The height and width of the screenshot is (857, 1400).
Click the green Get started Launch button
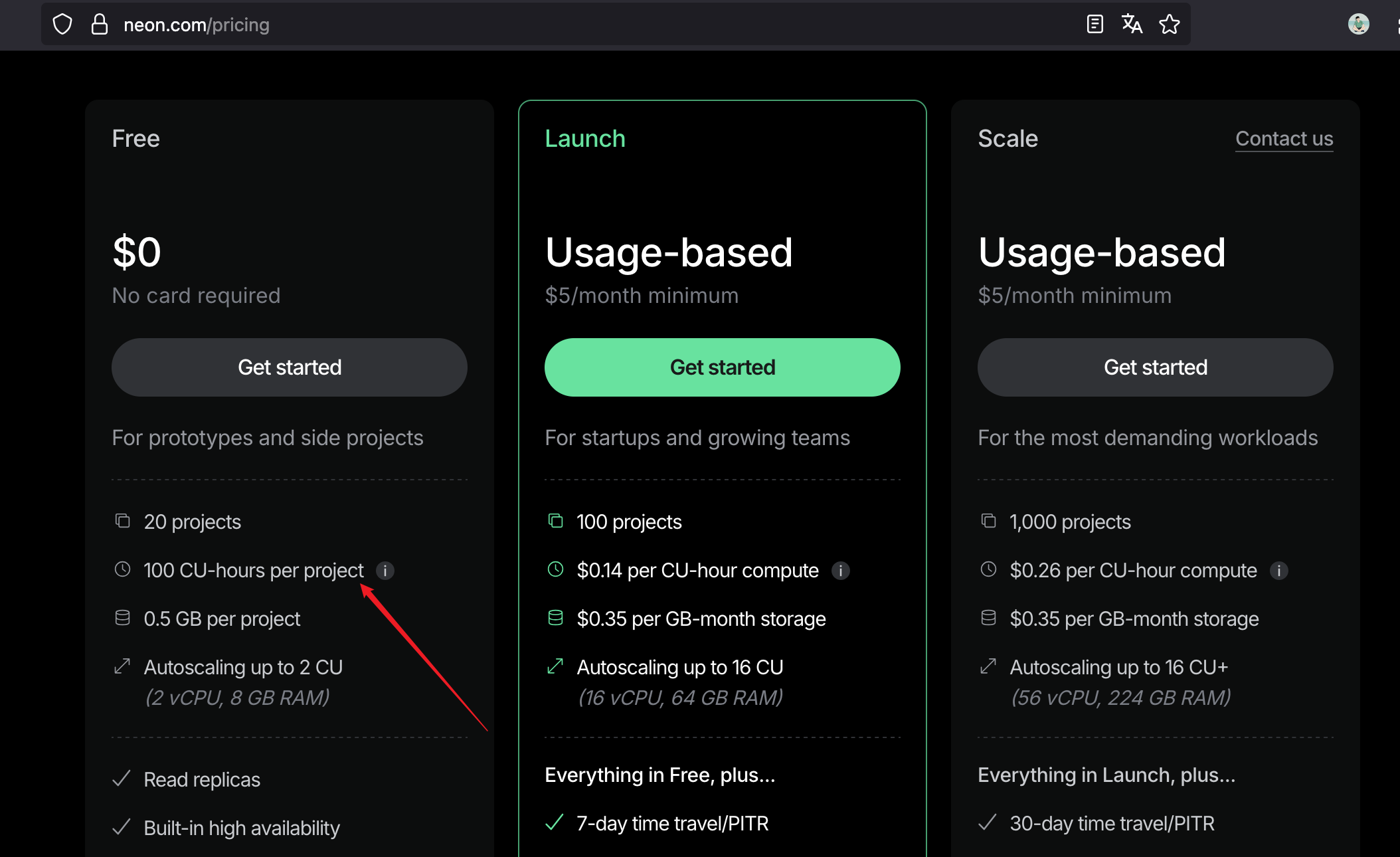click(723, 367)
